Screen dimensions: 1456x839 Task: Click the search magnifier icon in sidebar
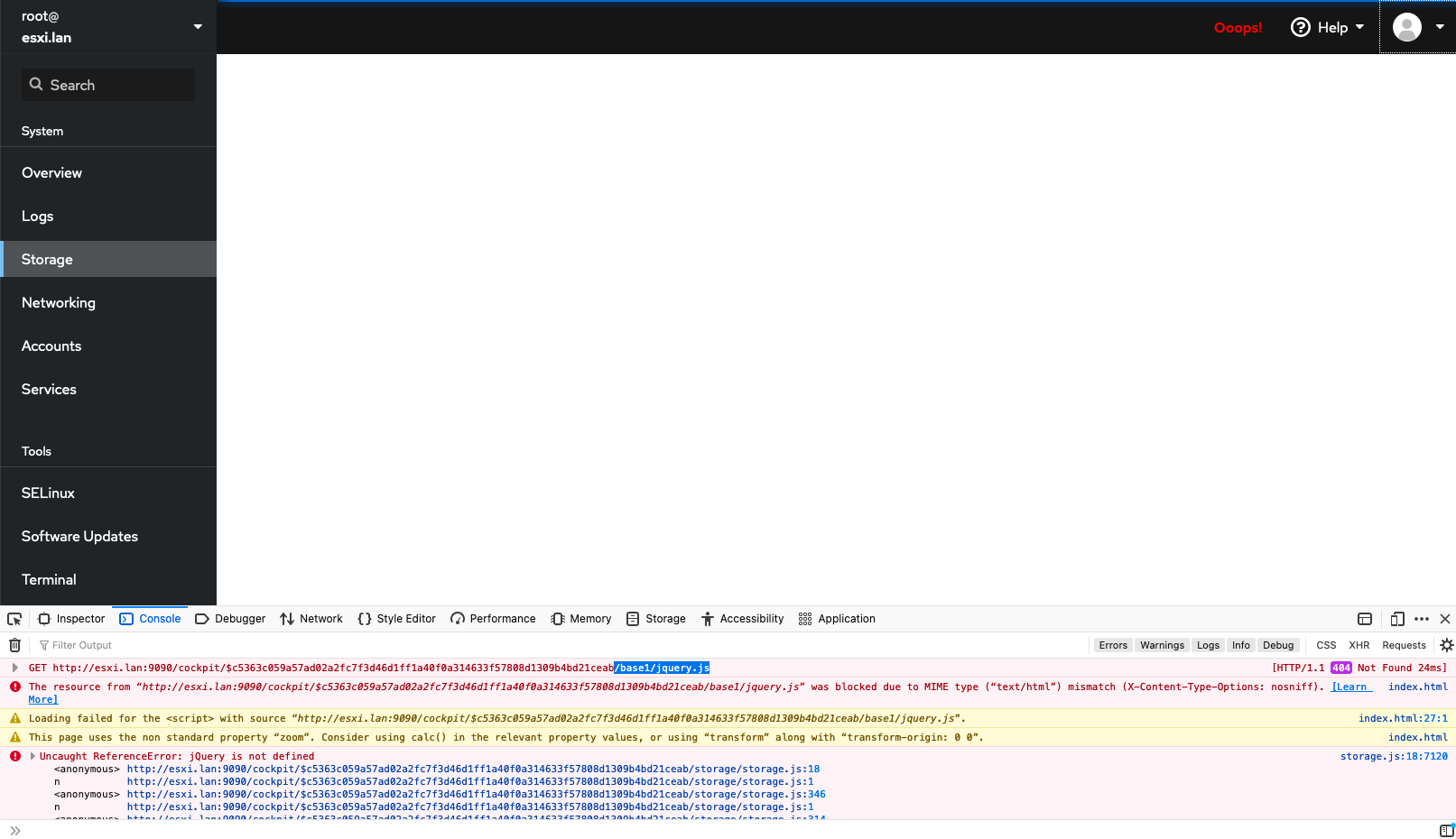point(36,84)
